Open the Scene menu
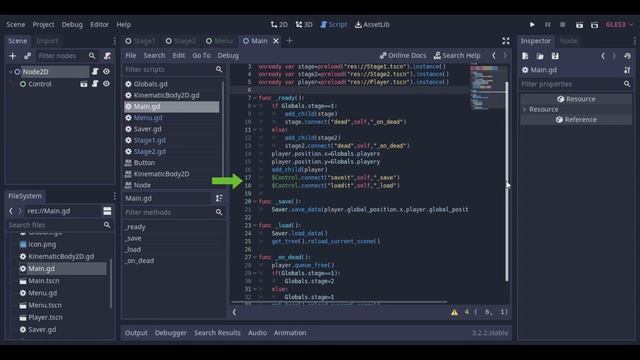This screenshot has width=640, height=360. (x=16, y=24)
